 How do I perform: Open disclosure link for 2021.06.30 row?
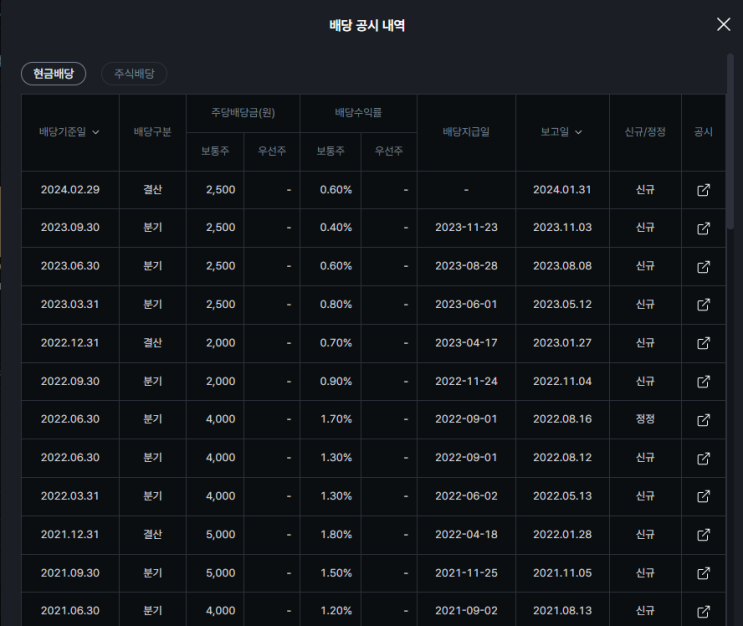pos(703,611)
